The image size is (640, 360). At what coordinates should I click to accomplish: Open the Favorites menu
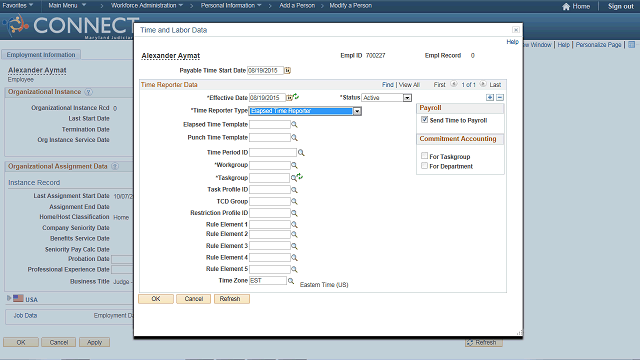point(18,5)
